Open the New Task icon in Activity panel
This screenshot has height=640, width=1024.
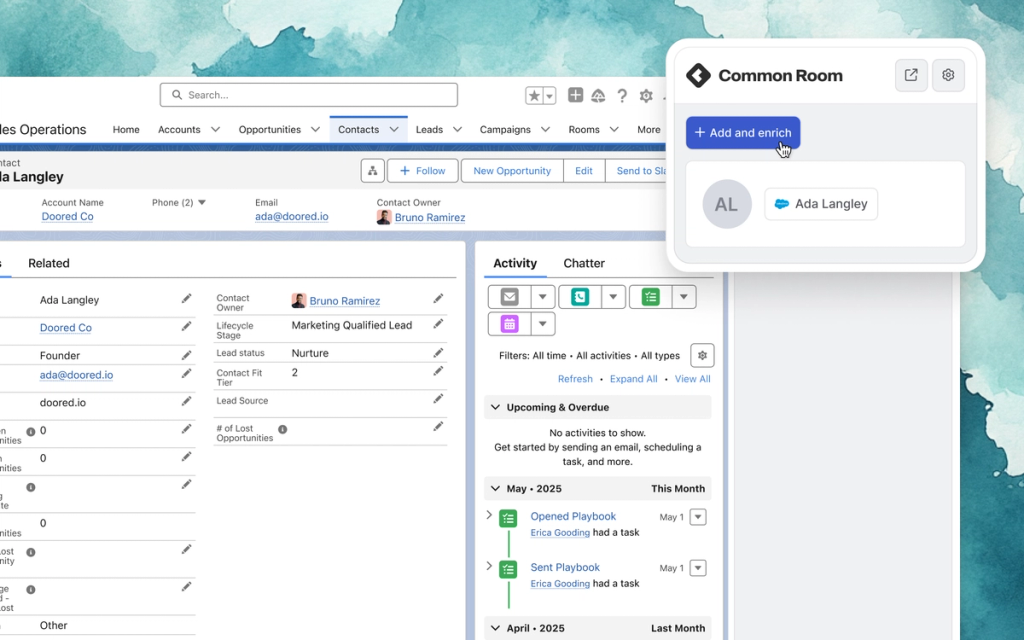click(x=650, y=297)
